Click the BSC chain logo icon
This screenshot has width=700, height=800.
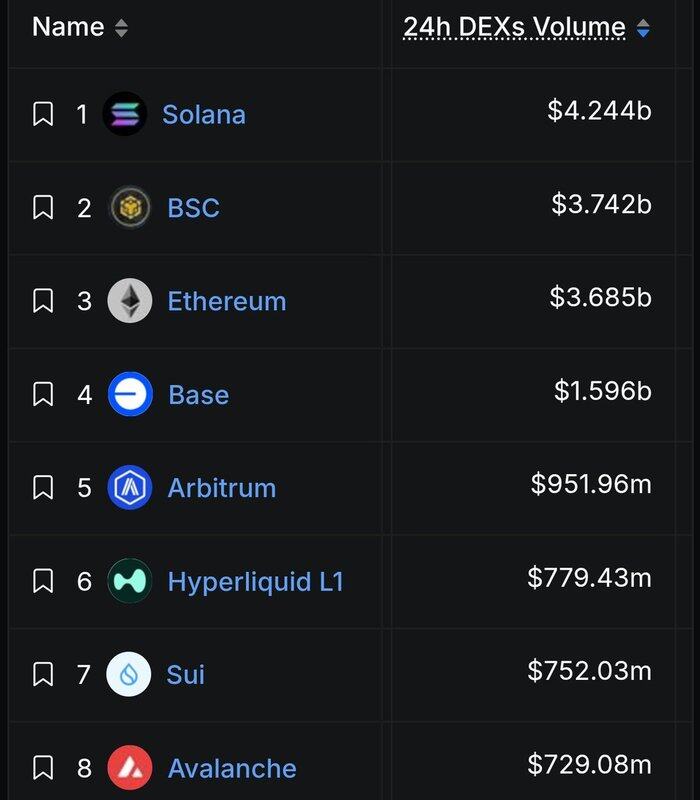[x=130, y=208]
